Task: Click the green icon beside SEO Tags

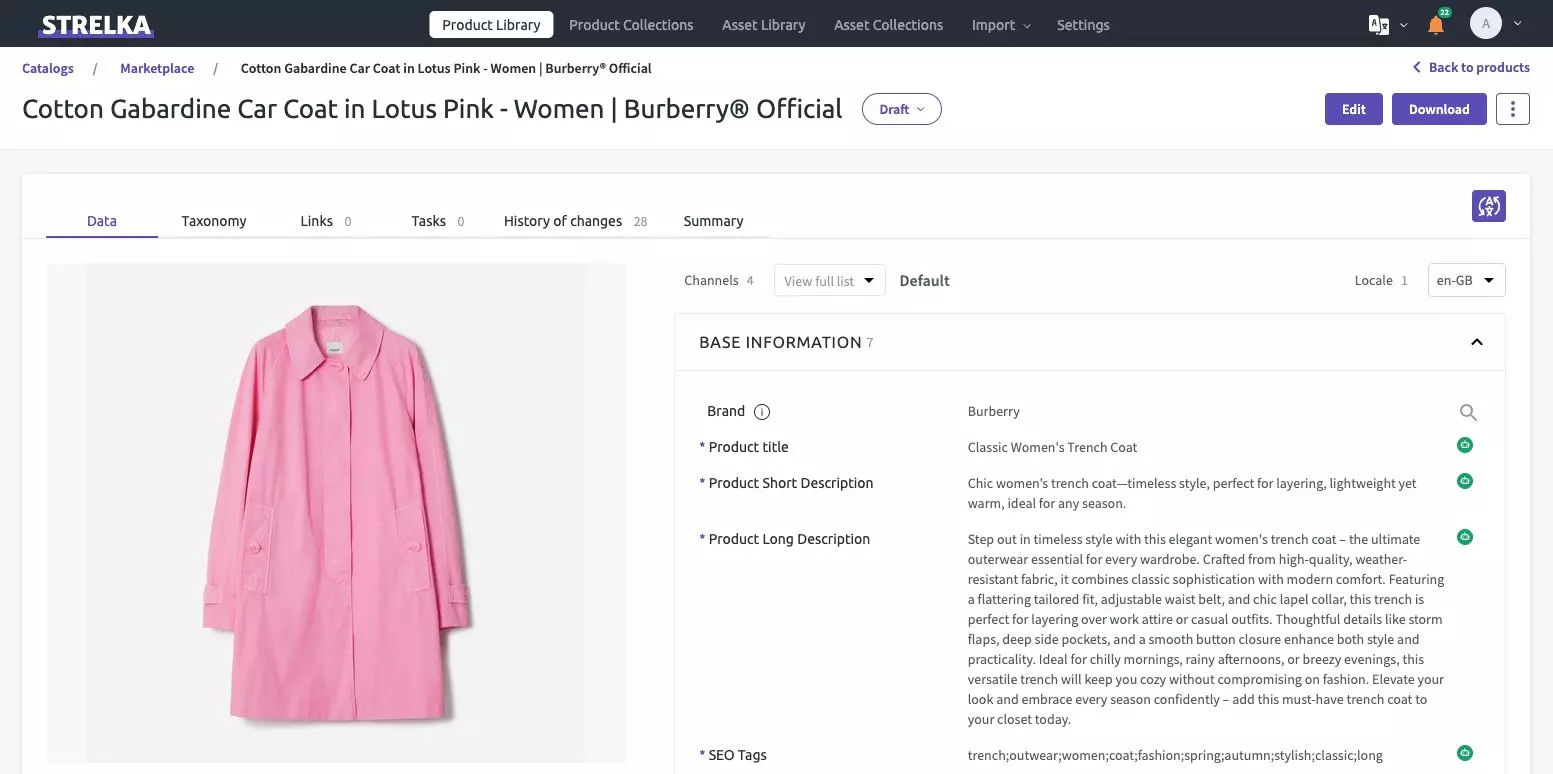Action: pyautogui.click(x=1465, y=753)
